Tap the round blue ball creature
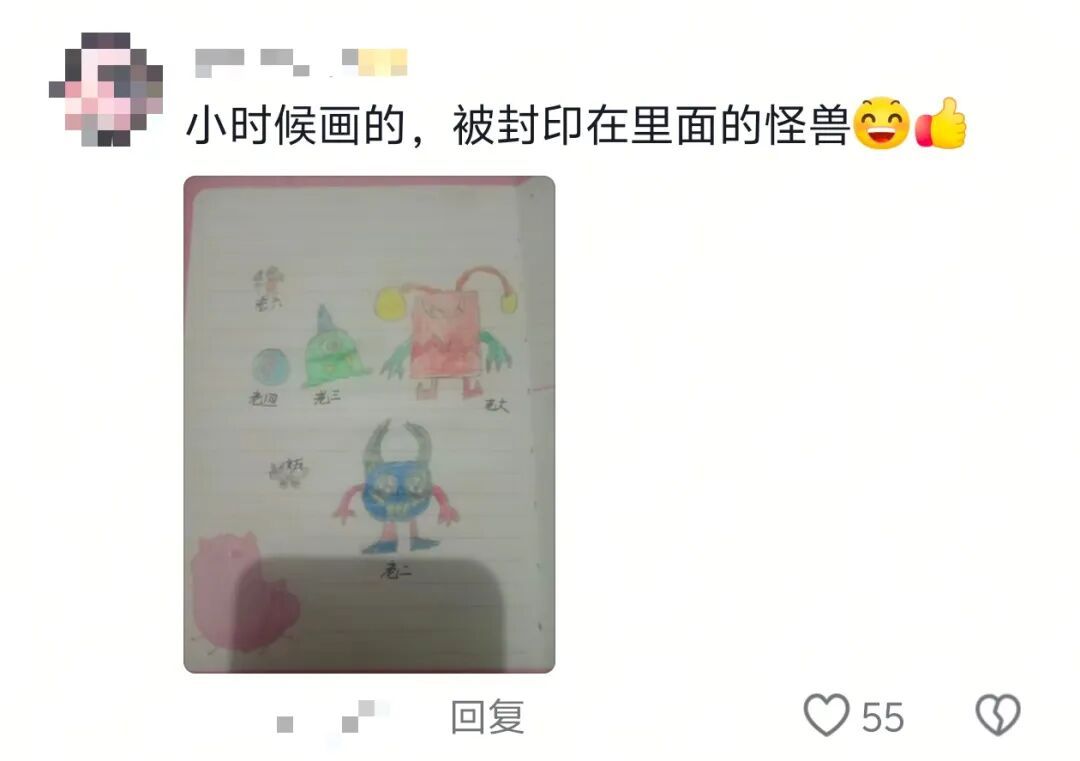 [x=269, y=366]
